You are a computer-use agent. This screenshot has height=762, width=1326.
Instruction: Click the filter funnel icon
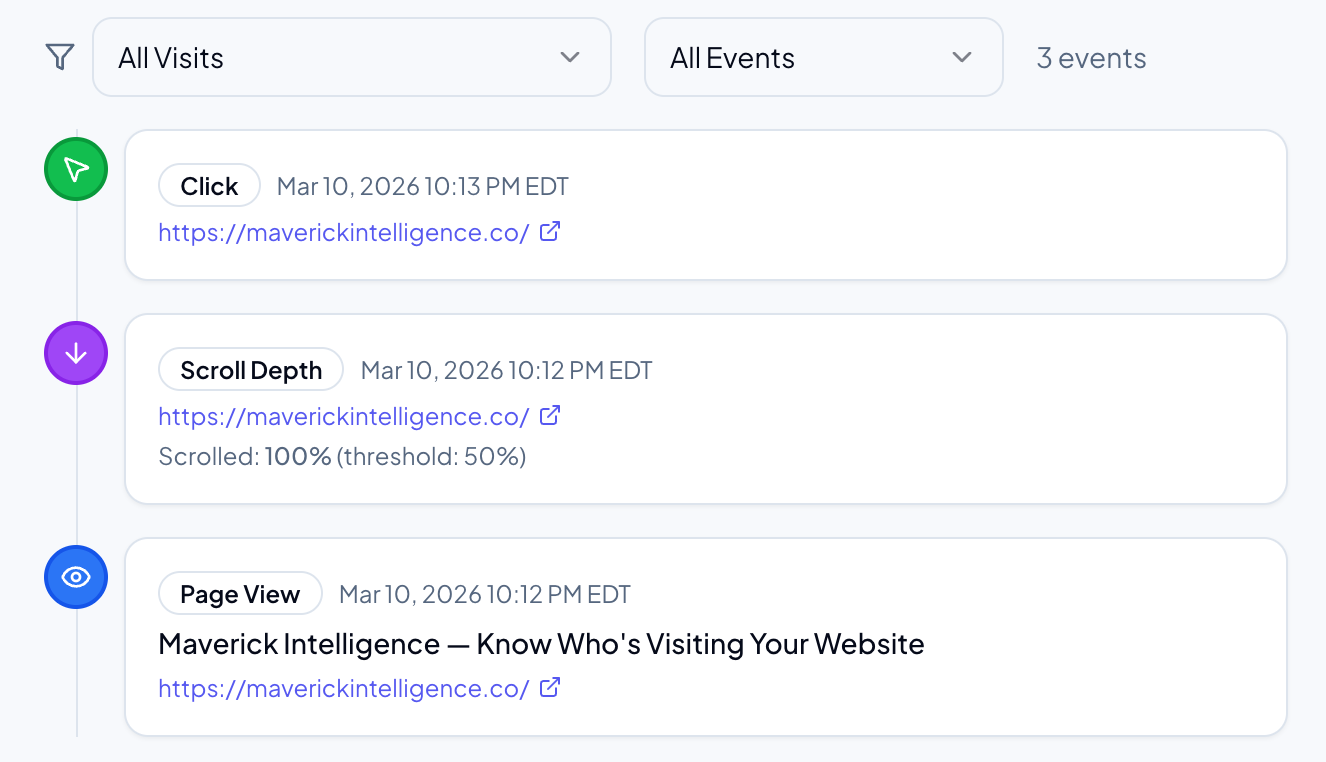[x=59, y=57]
